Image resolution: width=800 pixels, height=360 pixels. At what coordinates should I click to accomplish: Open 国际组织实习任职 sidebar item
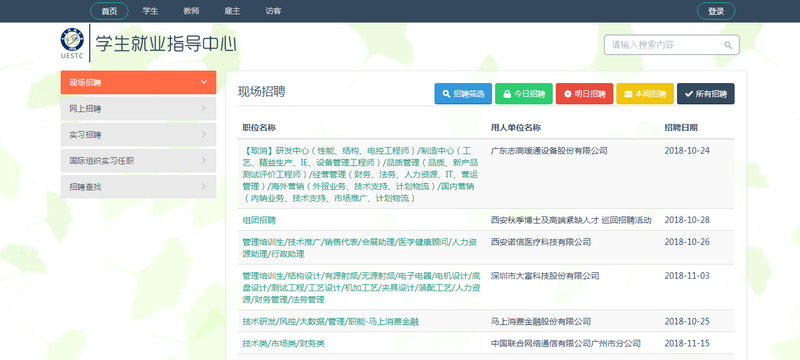(x=138, y=161)
